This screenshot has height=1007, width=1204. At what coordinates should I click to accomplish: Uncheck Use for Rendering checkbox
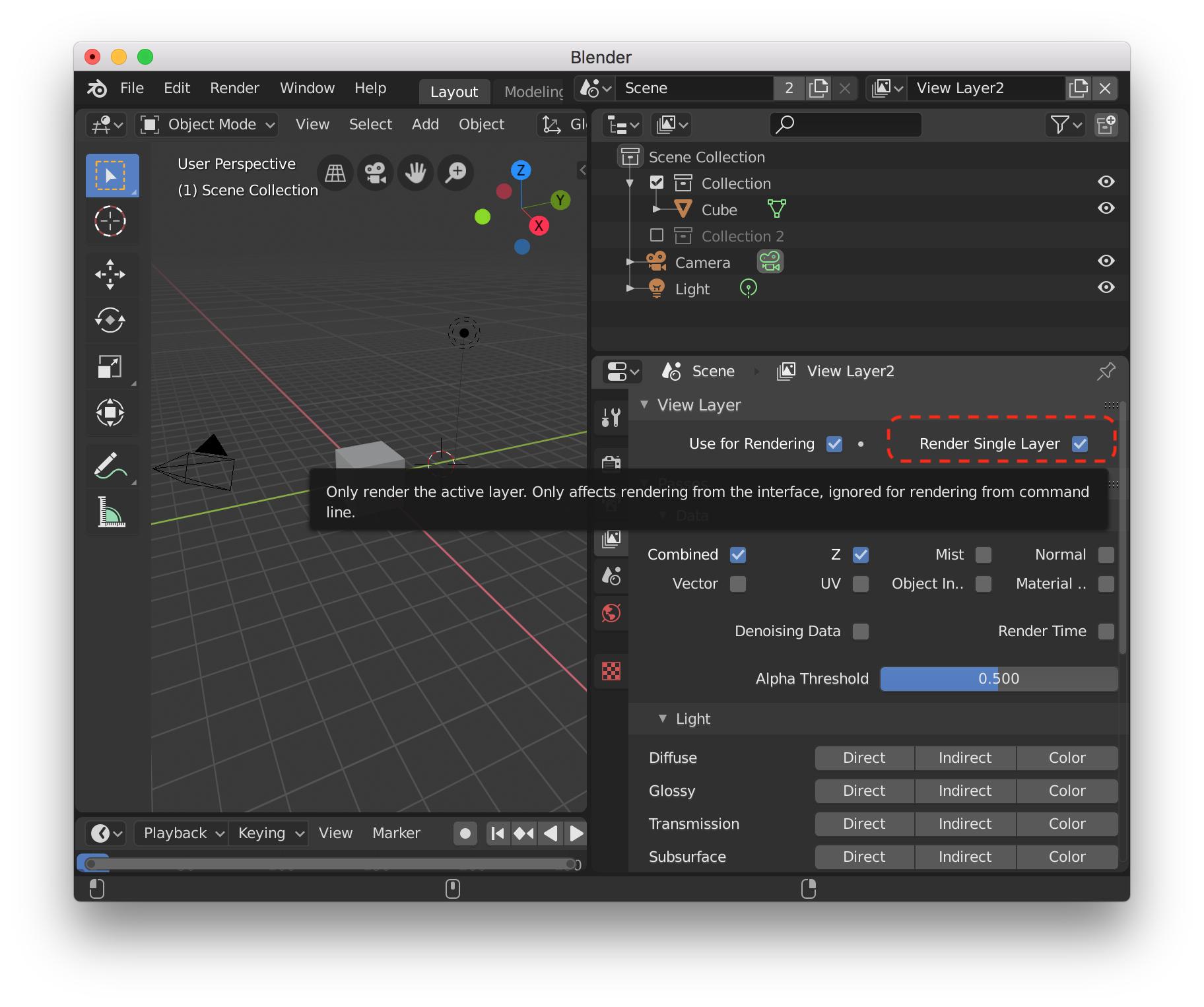tap(834, 444)
